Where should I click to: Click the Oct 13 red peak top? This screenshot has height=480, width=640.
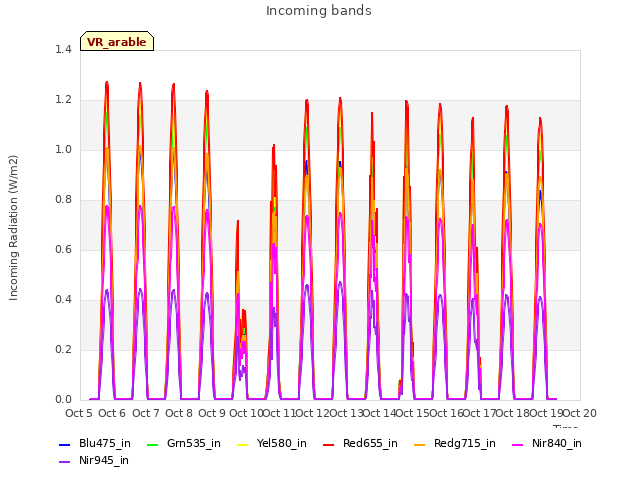coord(340,99)
